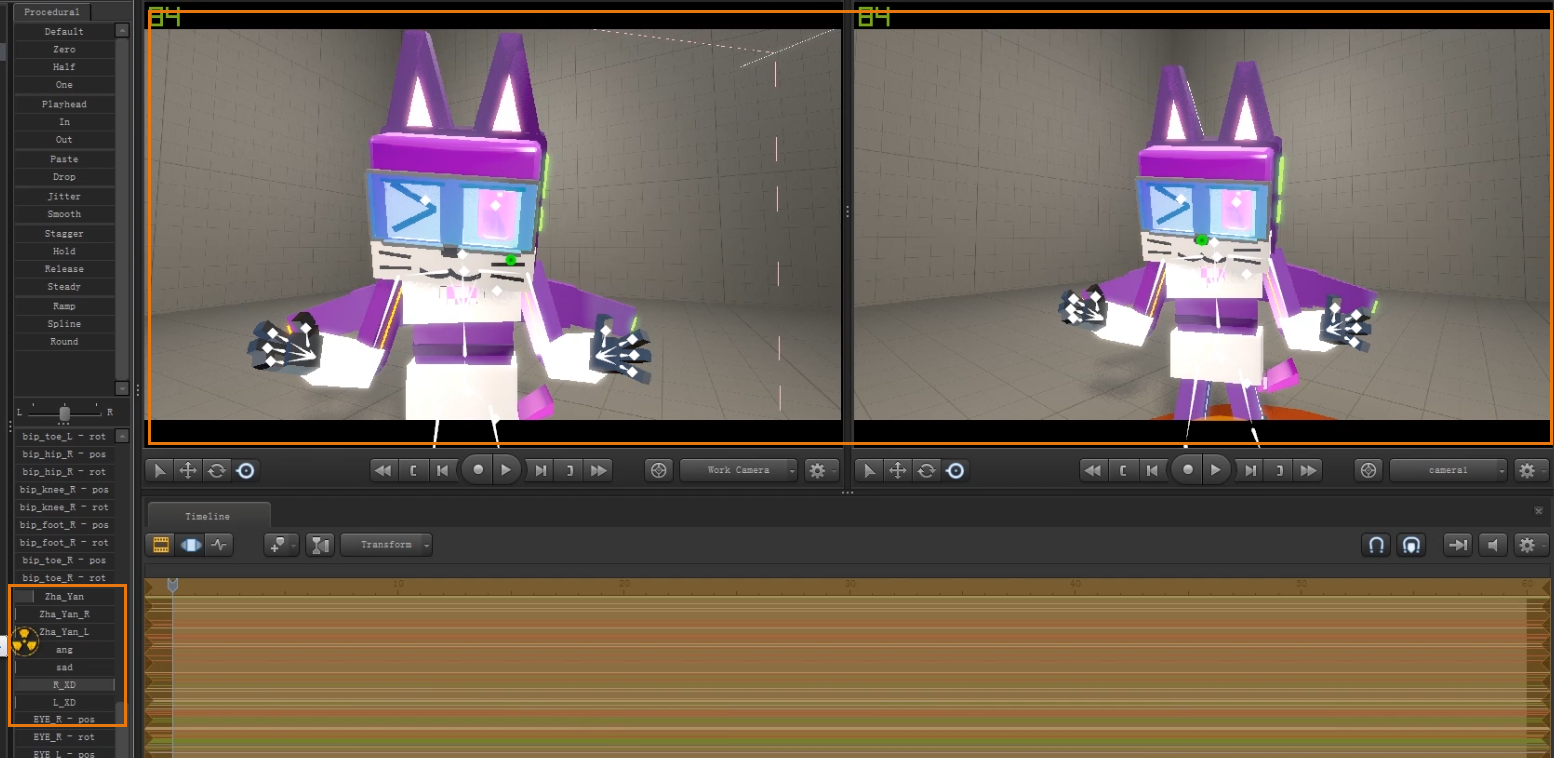This screenshot has width=1554, height=758.
Task: Select the bip_foot_R - pos control
Action: click(x=64, y=525)
